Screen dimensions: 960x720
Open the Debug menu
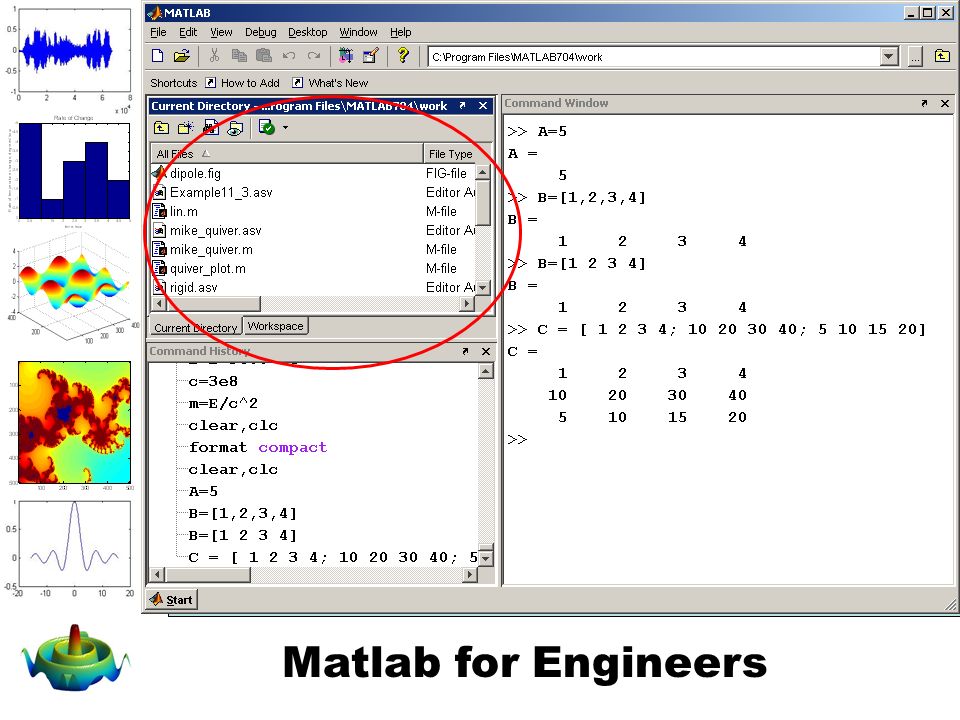(261, 32)
